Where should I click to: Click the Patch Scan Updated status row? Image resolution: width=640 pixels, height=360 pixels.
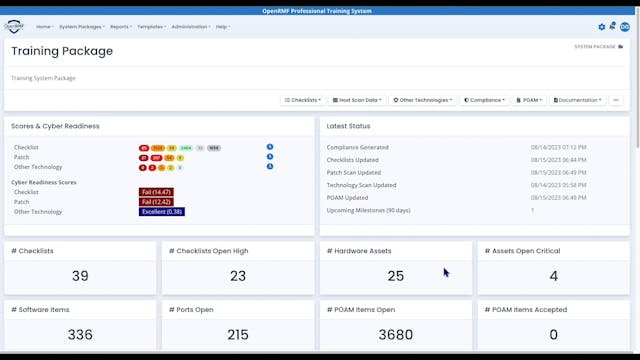pyautogui.click(x=475, y=173)
